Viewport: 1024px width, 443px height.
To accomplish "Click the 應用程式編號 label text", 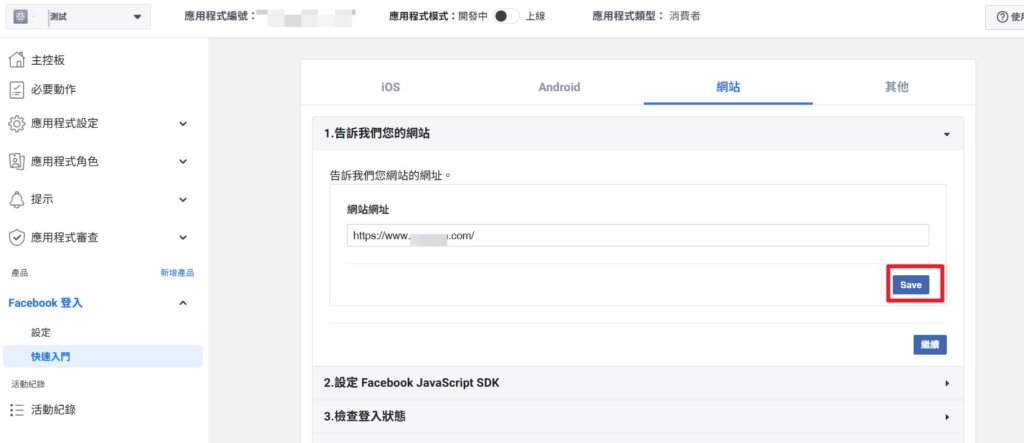I will coord(221,17).
